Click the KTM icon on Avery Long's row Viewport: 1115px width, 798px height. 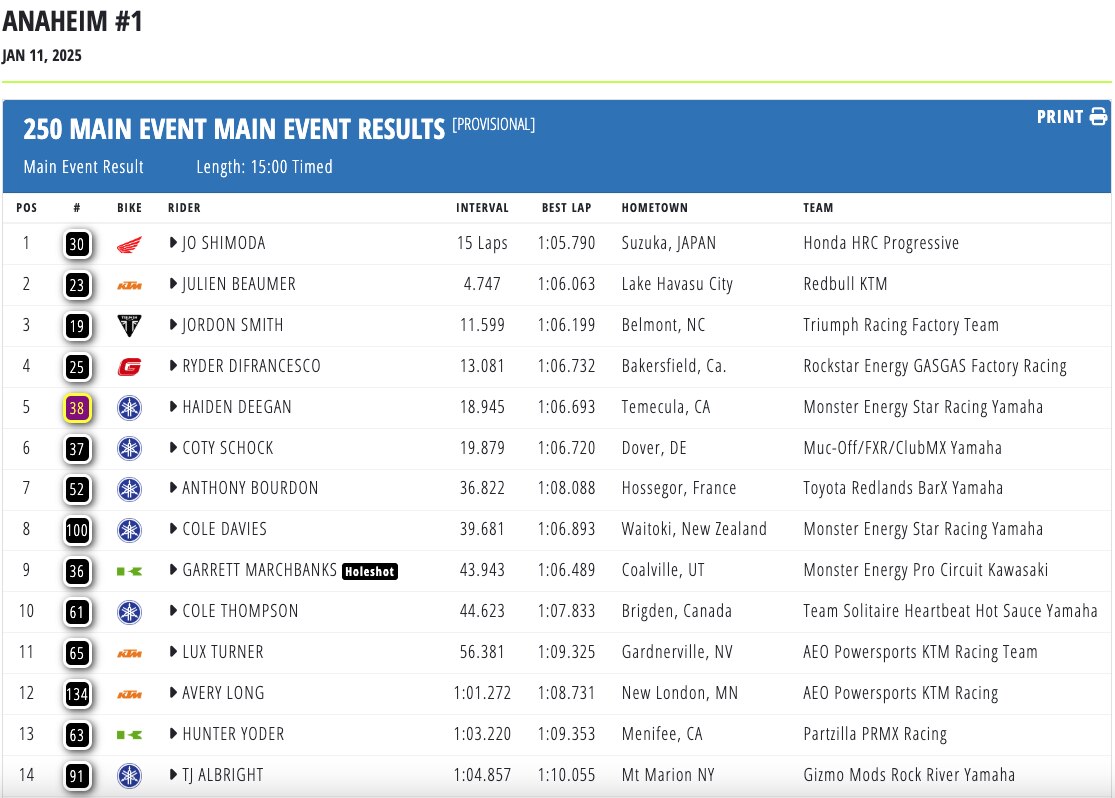(x=129, y=693)
